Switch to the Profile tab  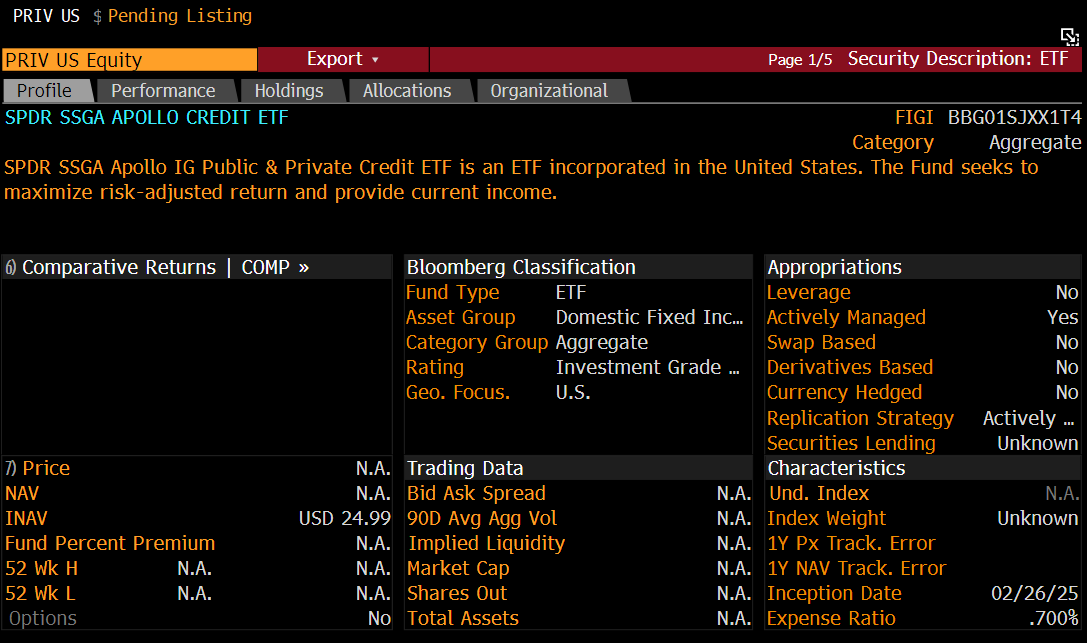click(46, 91)
